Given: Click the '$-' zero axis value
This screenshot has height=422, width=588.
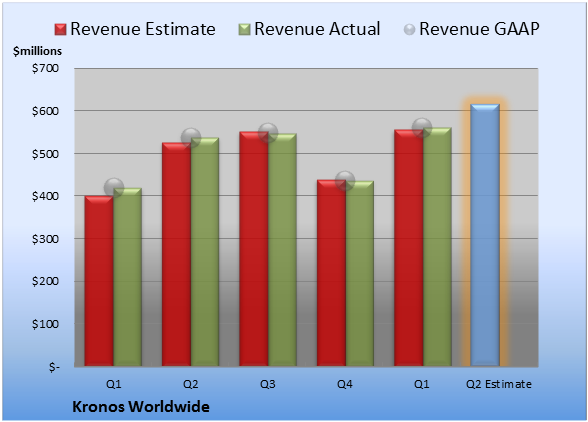Looking at the screenshot, I should 54,367.
